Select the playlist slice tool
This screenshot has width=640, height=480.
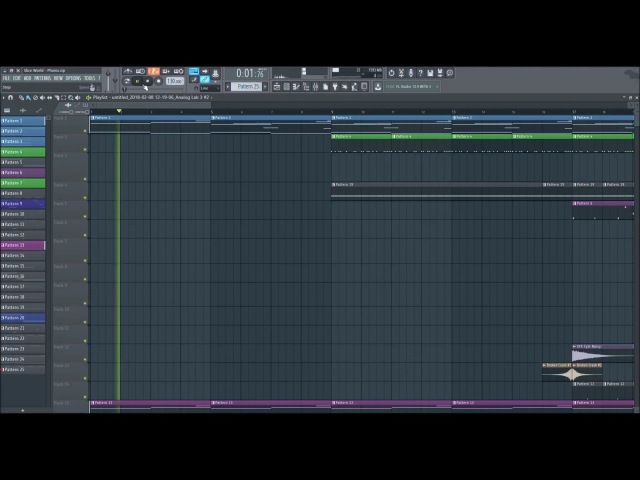57,97
